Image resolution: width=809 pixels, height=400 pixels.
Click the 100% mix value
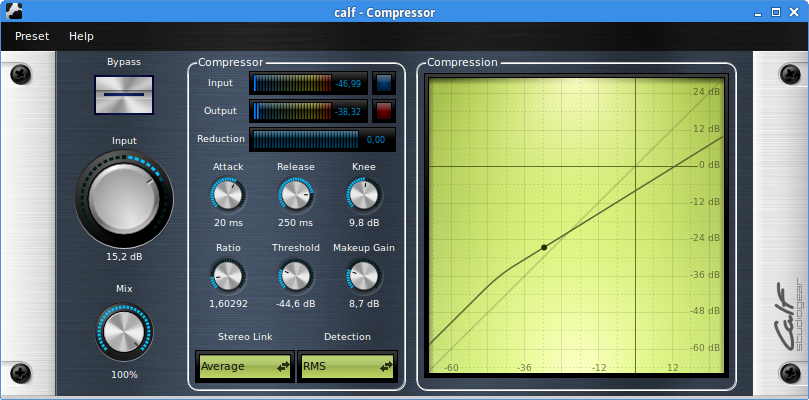pos(124,375)
